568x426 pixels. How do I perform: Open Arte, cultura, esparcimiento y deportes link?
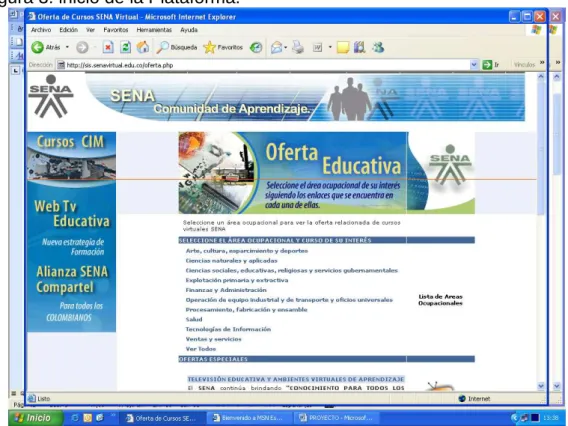pos(247,251)
